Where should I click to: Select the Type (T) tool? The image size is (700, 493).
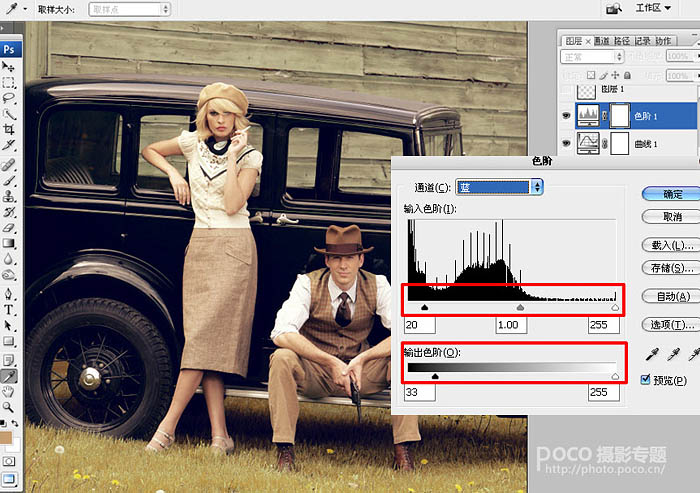[x=9, y=309]
